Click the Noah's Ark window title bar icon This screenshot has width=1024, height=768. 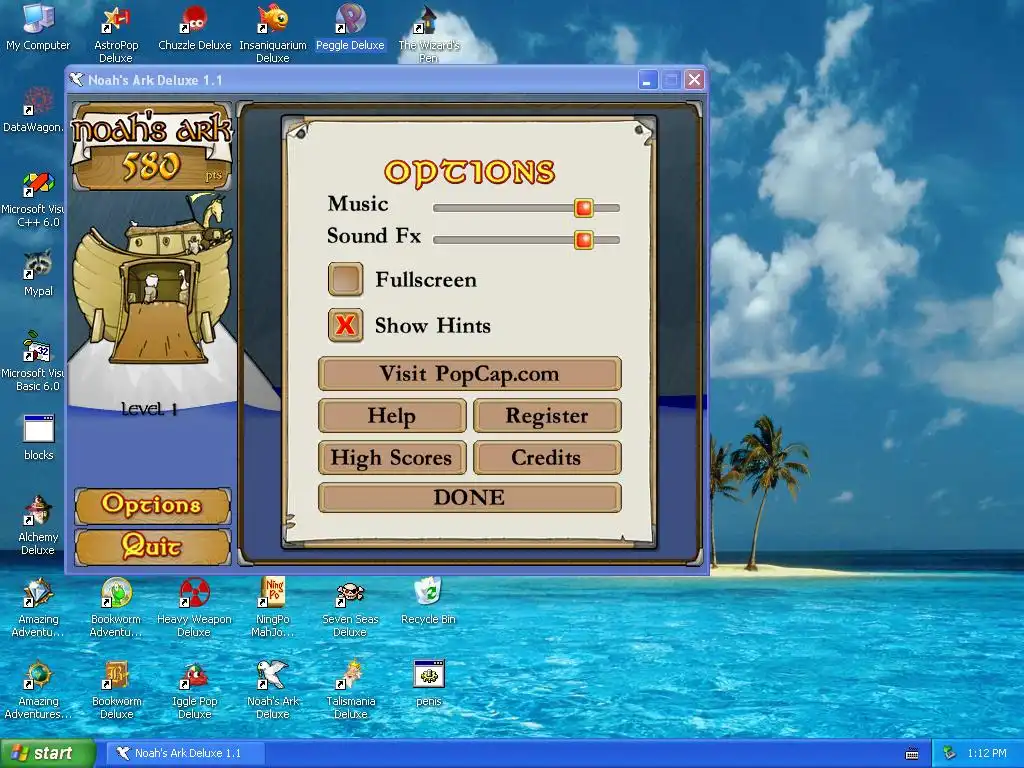(77, 80)
